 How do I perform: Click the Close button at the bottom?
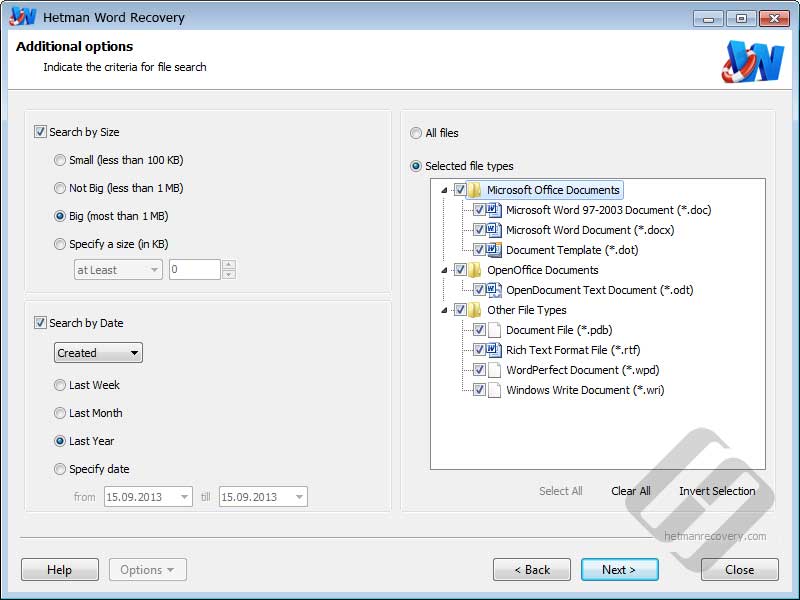(x=740, y=569)
